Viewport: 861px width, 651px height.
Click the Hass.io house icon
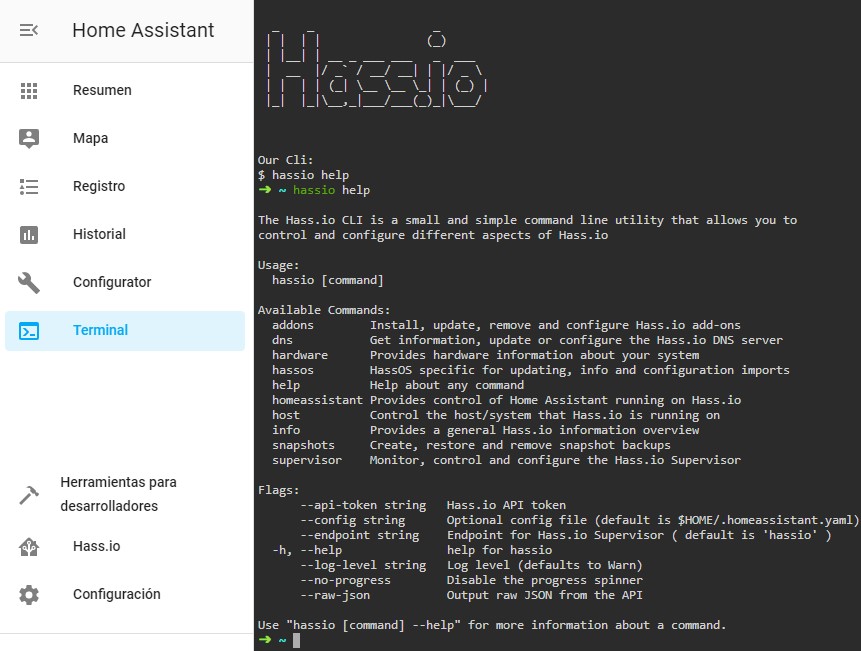tap(29, 547)
